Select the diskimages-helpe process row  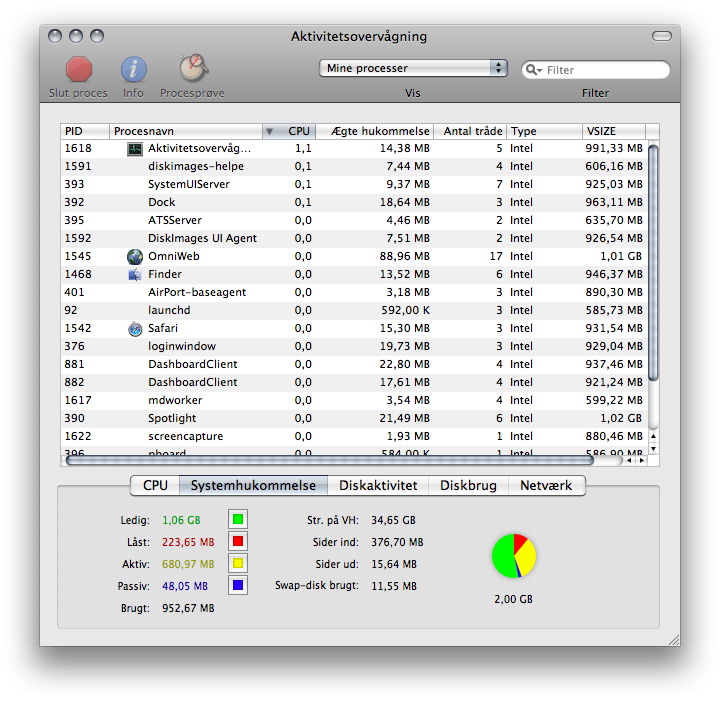pos(354,167)
